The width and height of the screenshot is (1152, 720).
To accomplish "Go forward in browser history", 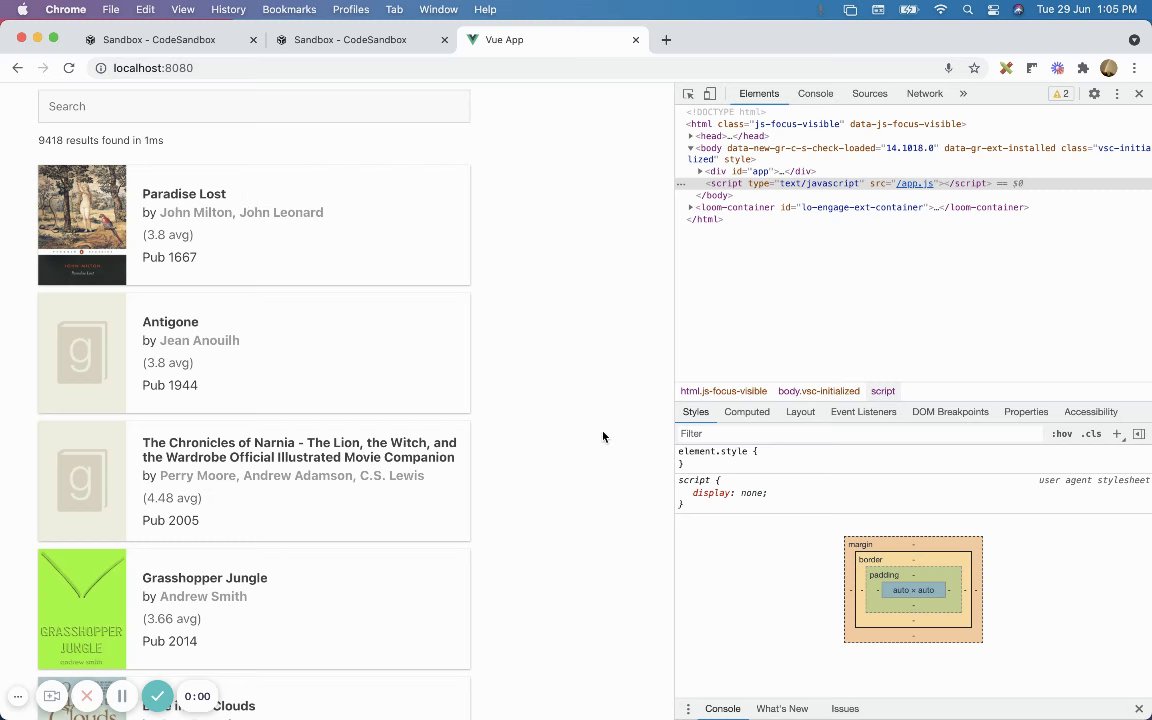I will click(x=43, y=68).
